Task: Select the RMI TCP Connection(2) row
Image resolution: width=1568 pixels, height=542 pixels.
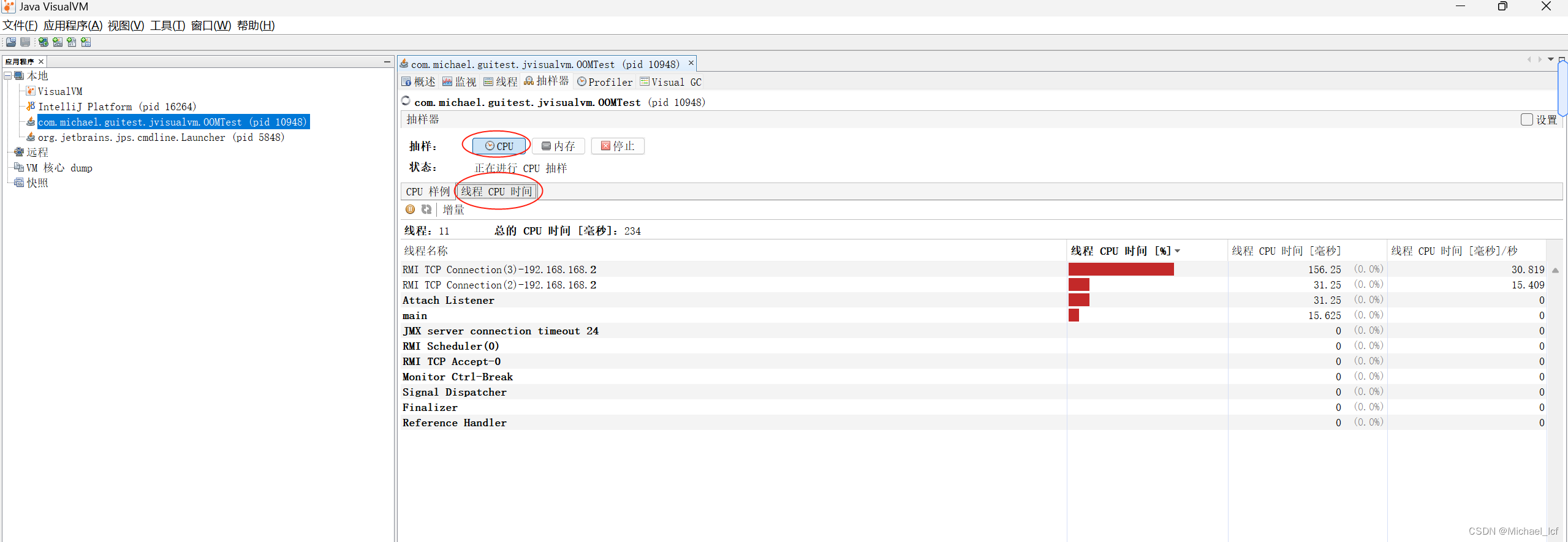Action: 973,285
